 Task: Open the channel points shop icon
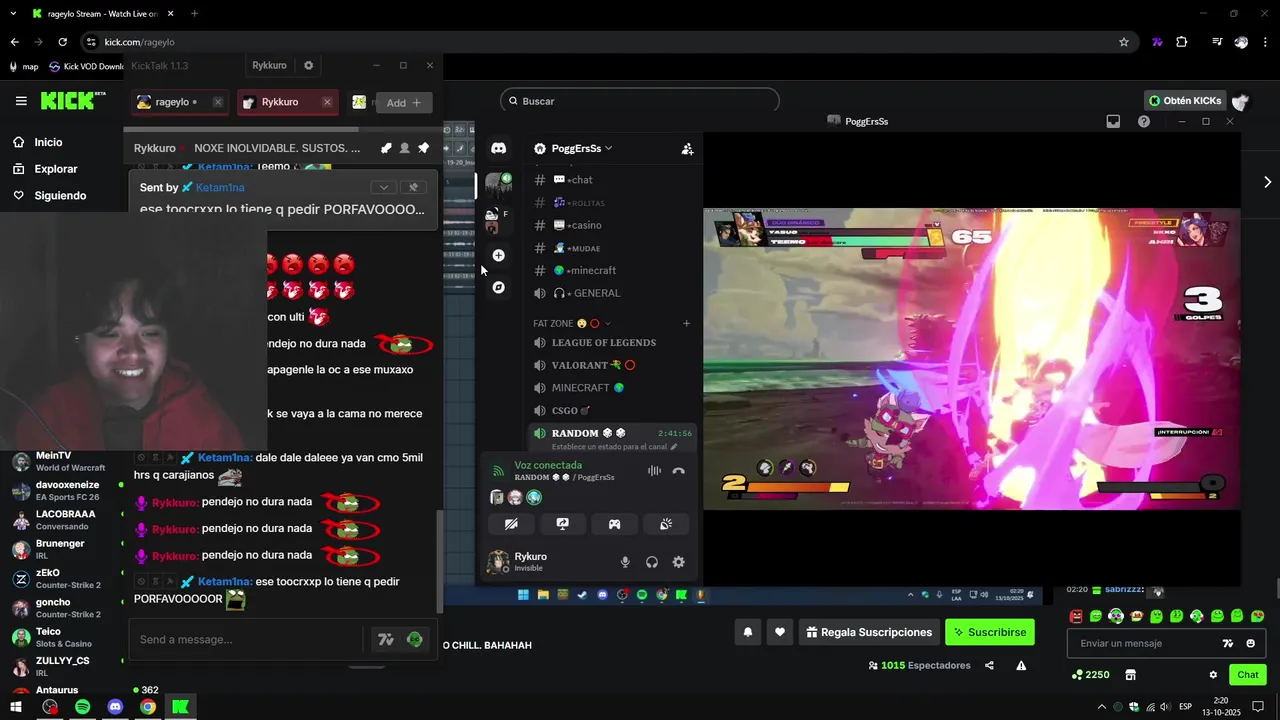pyautogui.click(x=1130, y=675)
